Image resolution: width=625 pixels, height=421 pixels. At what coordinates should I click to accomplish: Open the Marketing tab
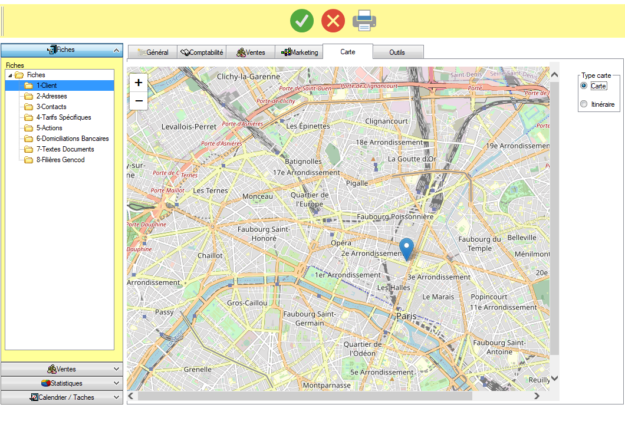click(300, 51)
